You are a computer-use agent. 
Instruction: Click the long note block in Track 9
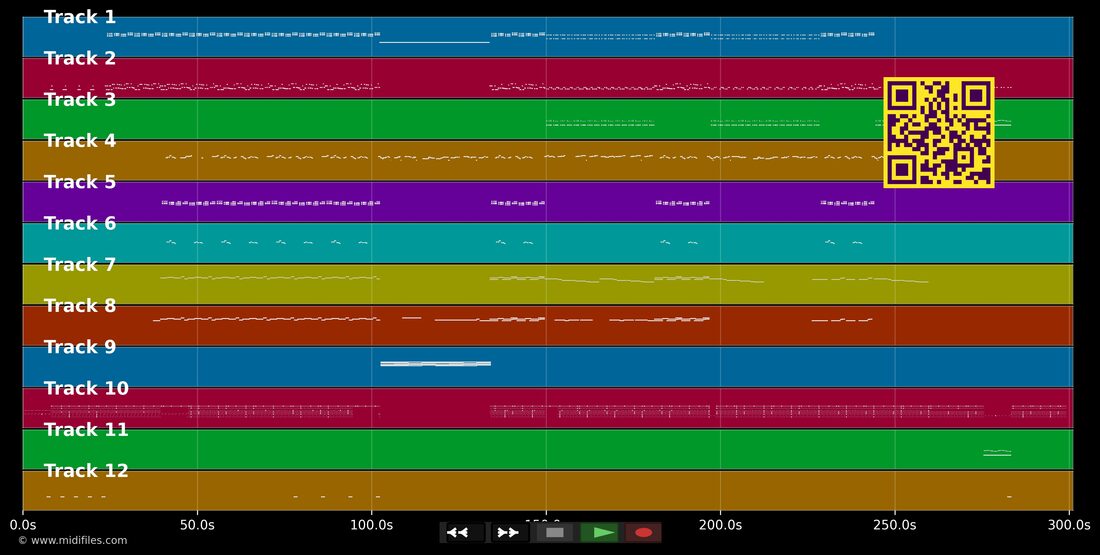tap(435, 363)
